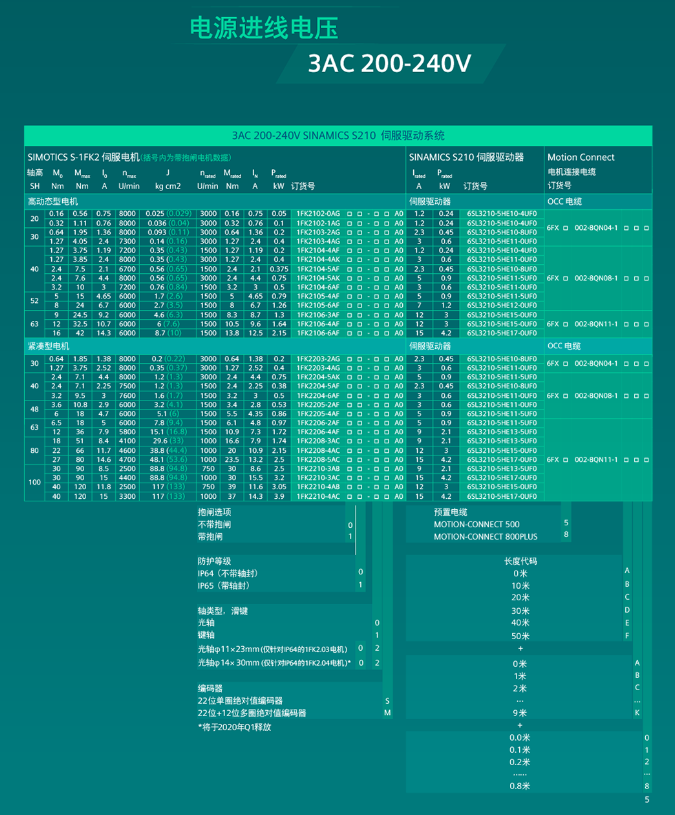Select "22位+12位多圈绝对值编码器" encoder option

(x=252, y=713)
